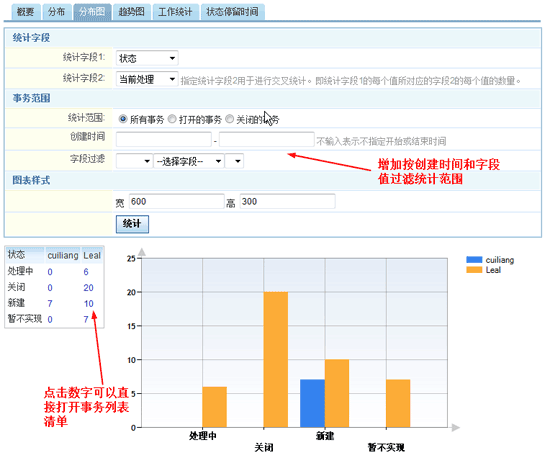Click the orange Leal legend swatch
Screen dimensions: 550x458
click(474, 270)
